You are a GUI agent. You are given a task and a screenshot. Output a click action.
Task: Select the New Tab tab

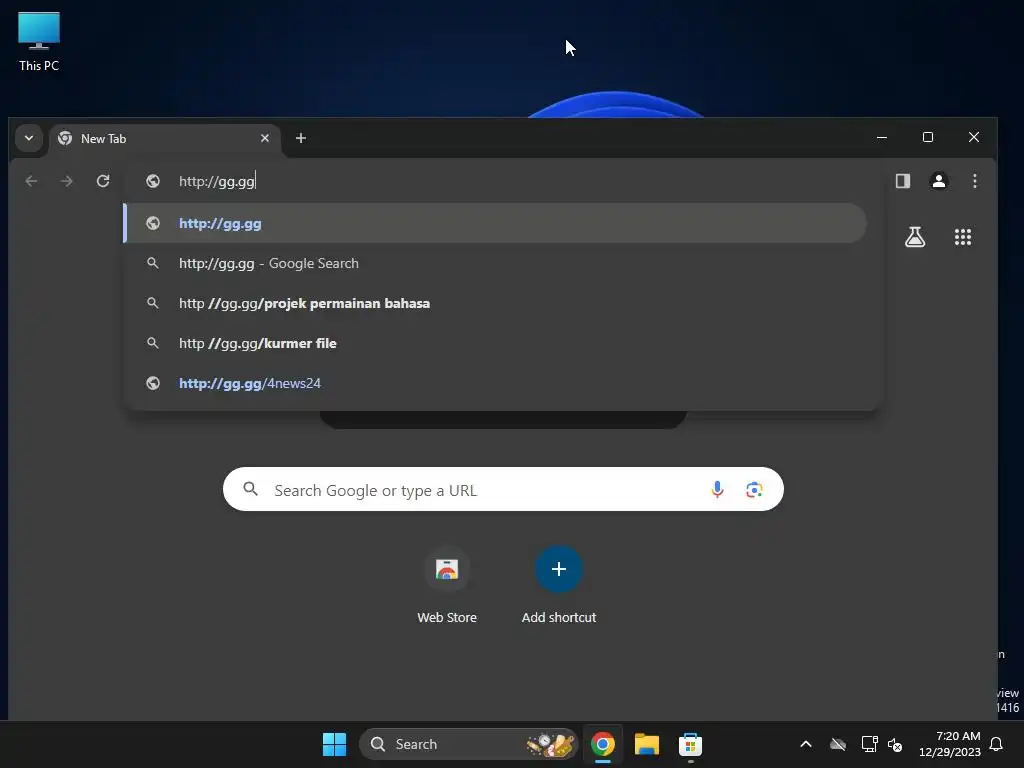(163, 138)
